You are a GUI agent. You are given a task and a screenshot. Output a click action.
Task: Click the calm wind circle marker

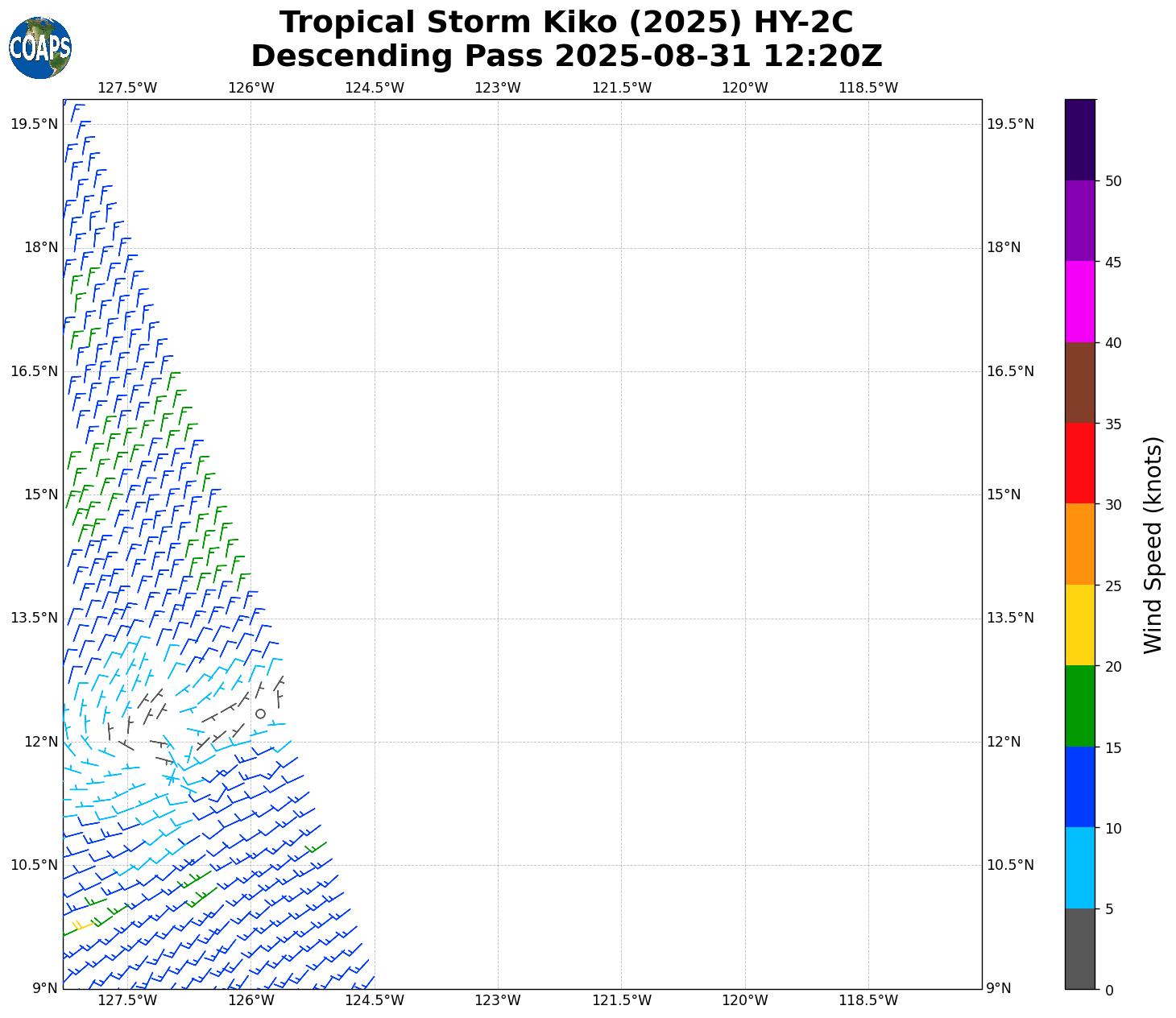260,714
